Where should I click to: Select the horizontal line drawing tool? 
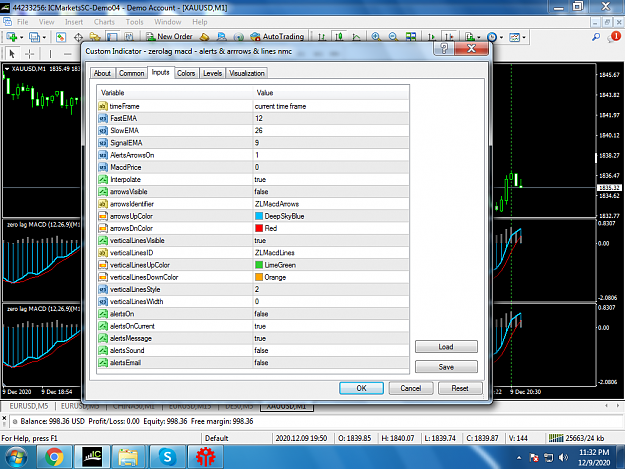tap(68, 53)
